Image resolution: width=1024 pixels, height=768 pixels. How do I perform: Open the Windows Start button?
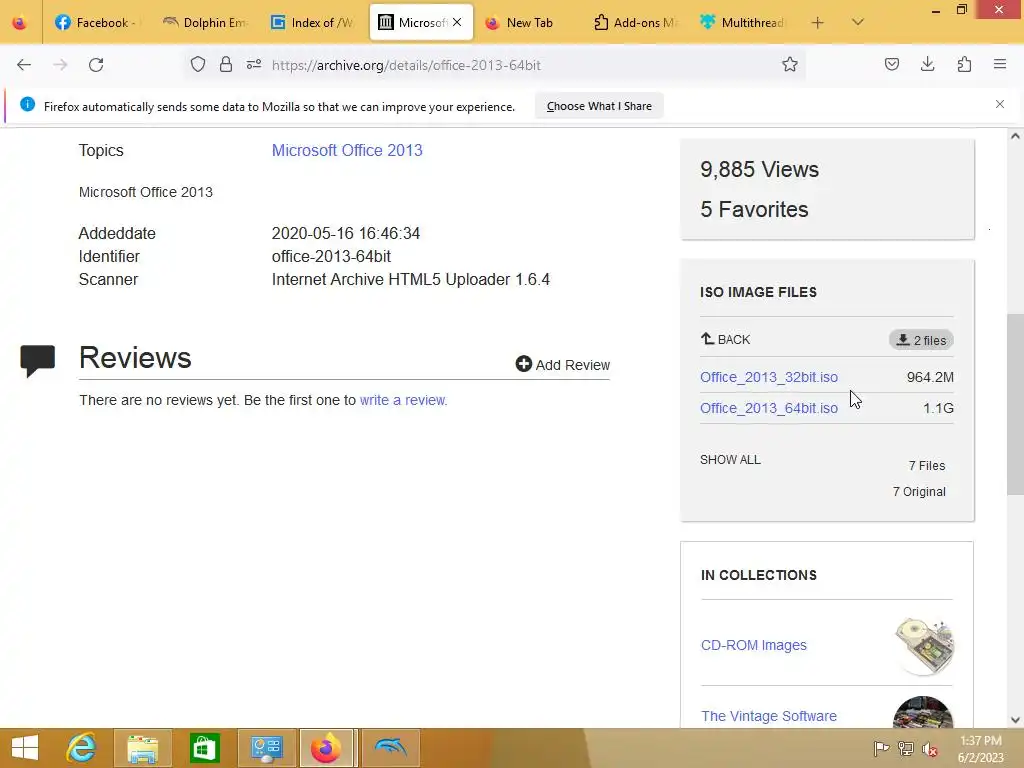tap(25, 748)
